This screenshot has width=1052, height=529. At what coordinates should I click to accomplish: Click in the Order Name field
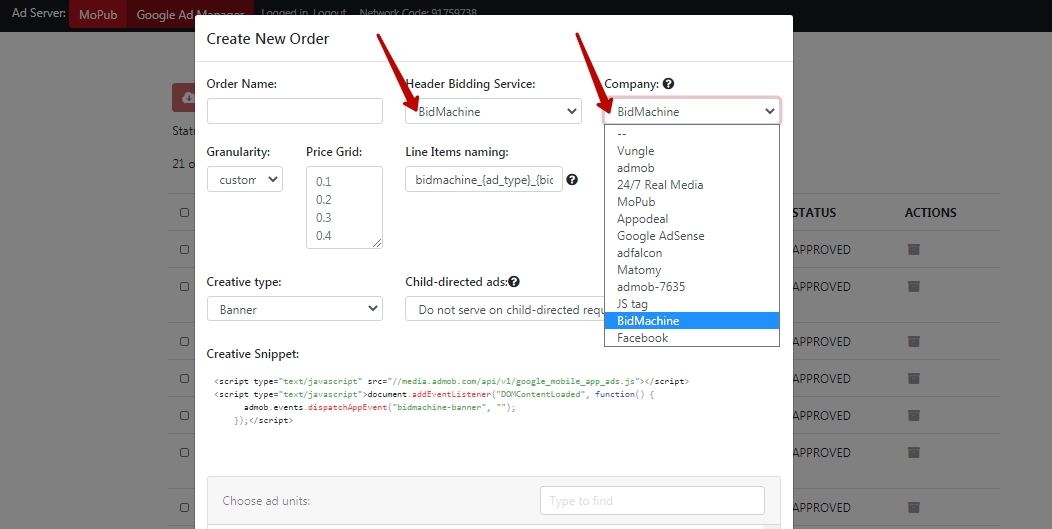click(295, 111)
